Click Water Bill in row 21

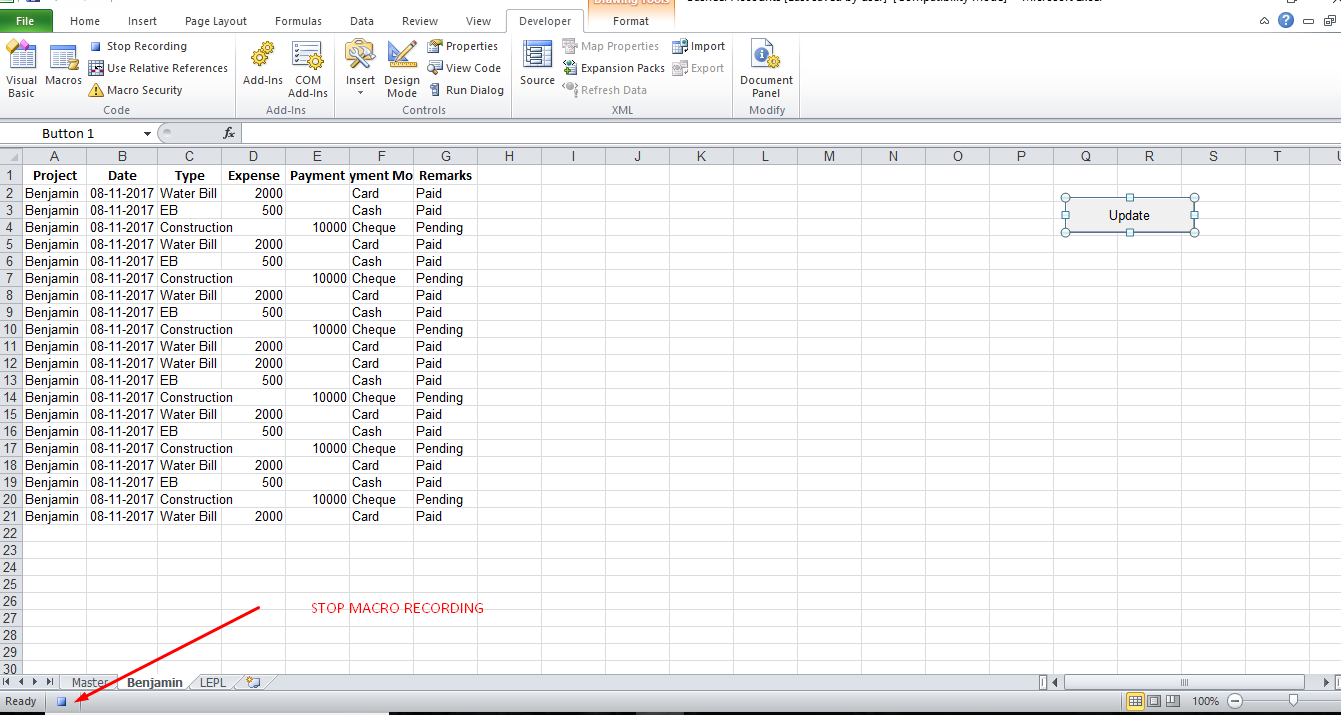click(189, 516)
